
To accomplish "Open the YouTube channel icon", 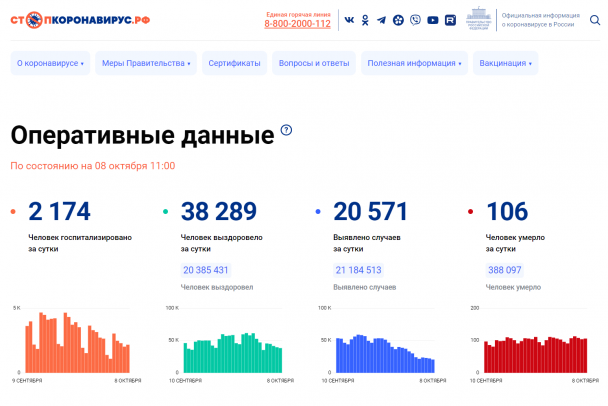I will (432, 20).
